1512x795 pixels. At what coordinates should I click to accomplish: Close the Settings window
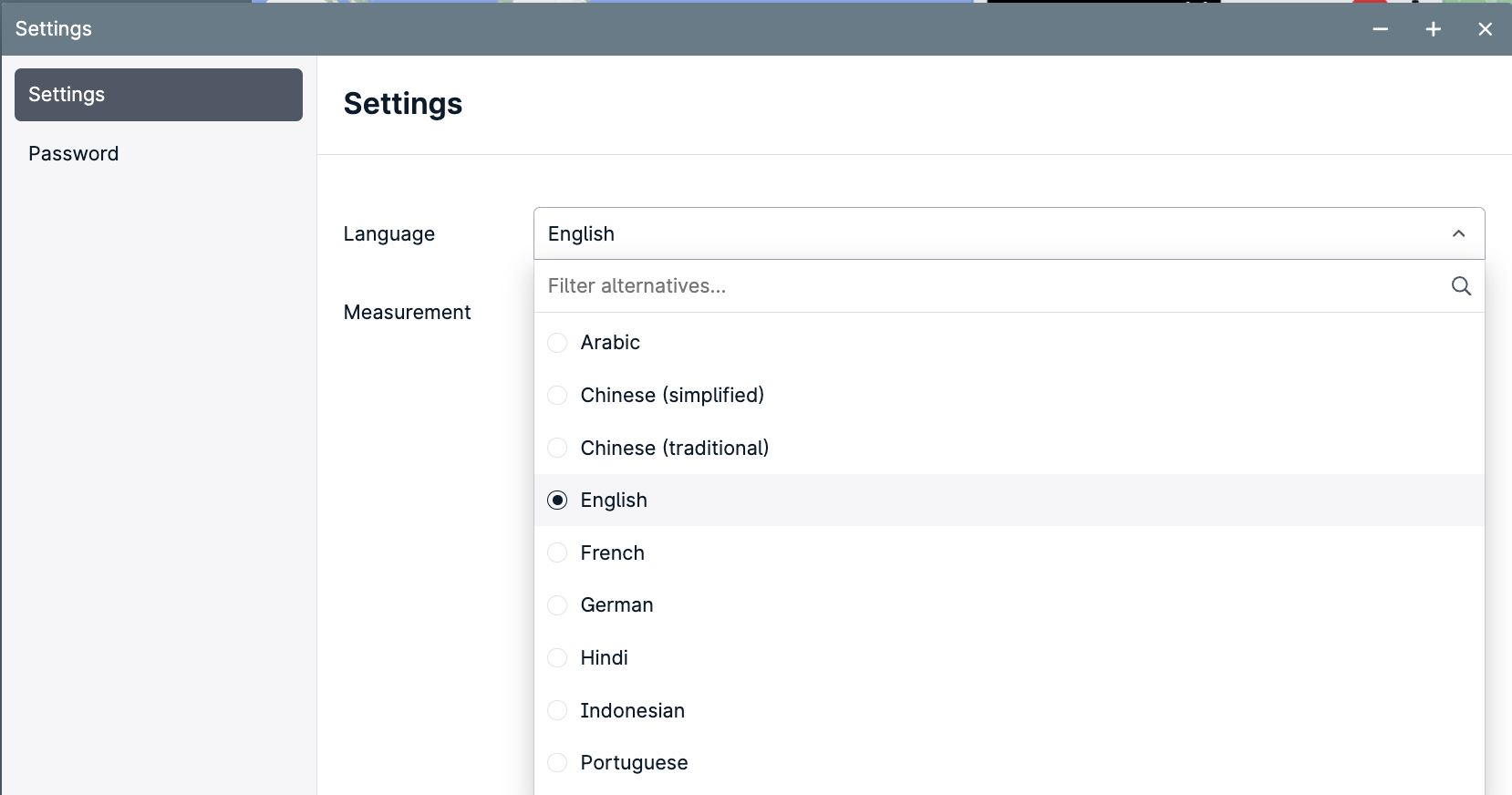pyautogui.click(x=1486, y=29)
